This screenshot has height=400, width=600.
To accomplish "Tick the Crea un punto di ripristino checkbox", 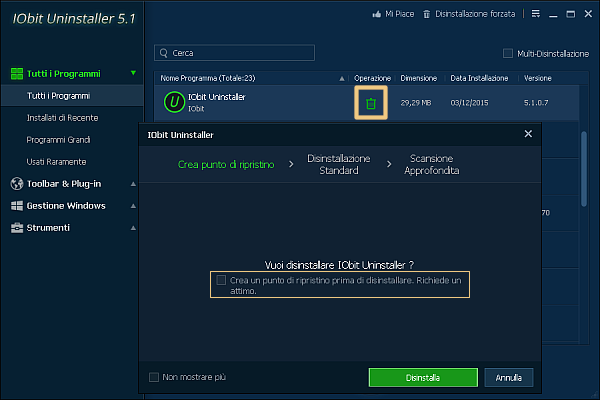I will pos(221,280).
